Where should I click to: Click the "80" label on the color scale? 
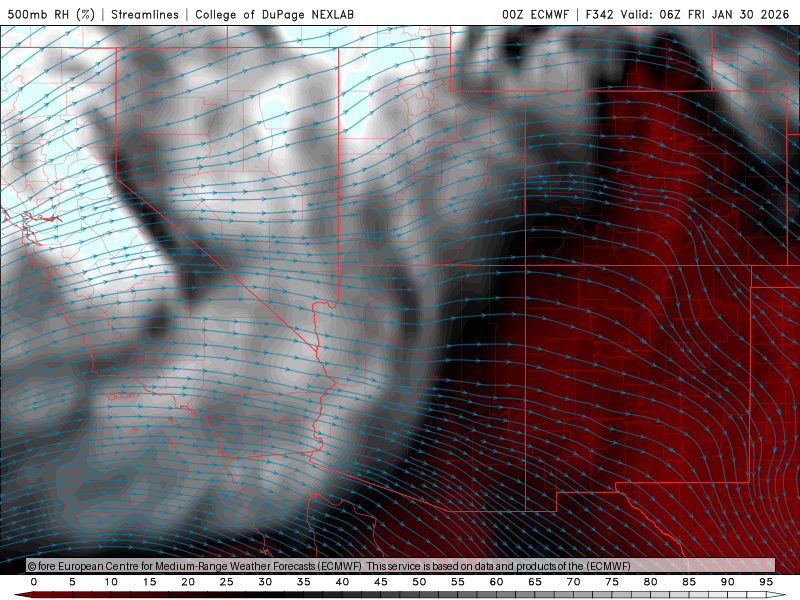[x=650, y=582]
